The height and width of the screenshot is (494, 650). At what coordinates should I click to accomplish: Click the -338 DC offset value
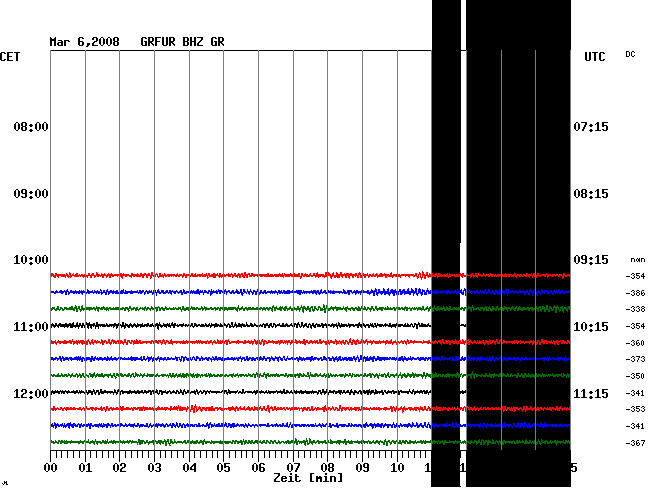(x=635, y=309)
